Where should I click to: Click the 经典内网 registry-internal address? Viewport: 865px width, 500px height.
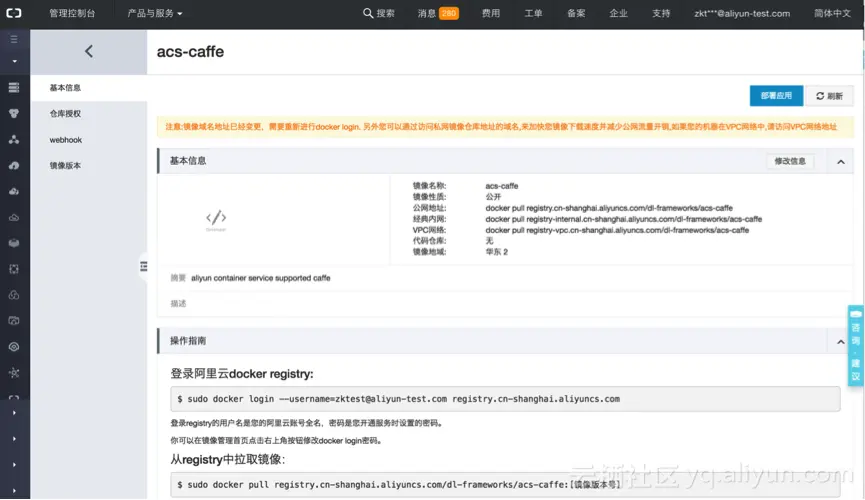tap(623, 219)
